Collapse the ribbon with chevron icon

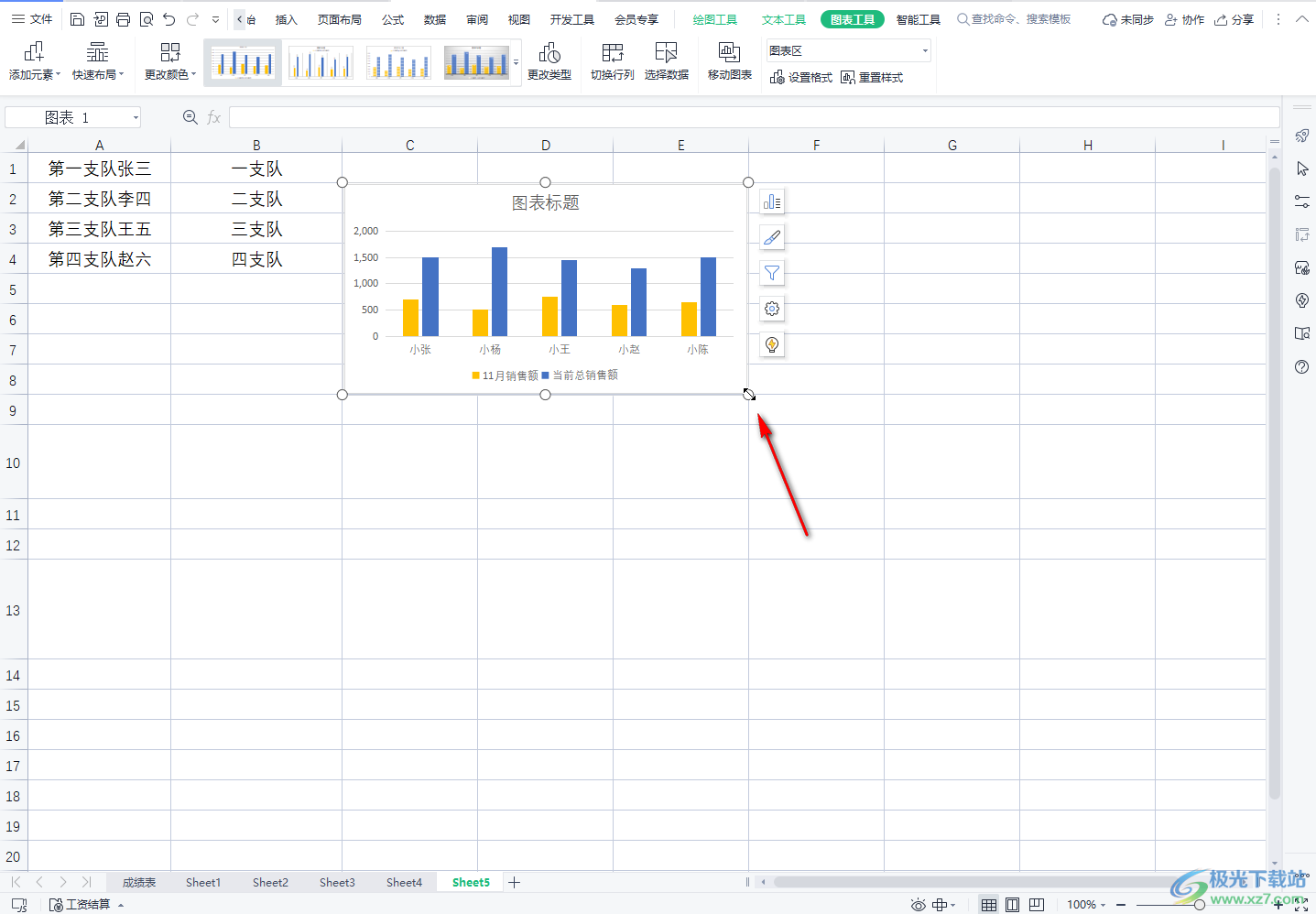tap(1301, 19)
